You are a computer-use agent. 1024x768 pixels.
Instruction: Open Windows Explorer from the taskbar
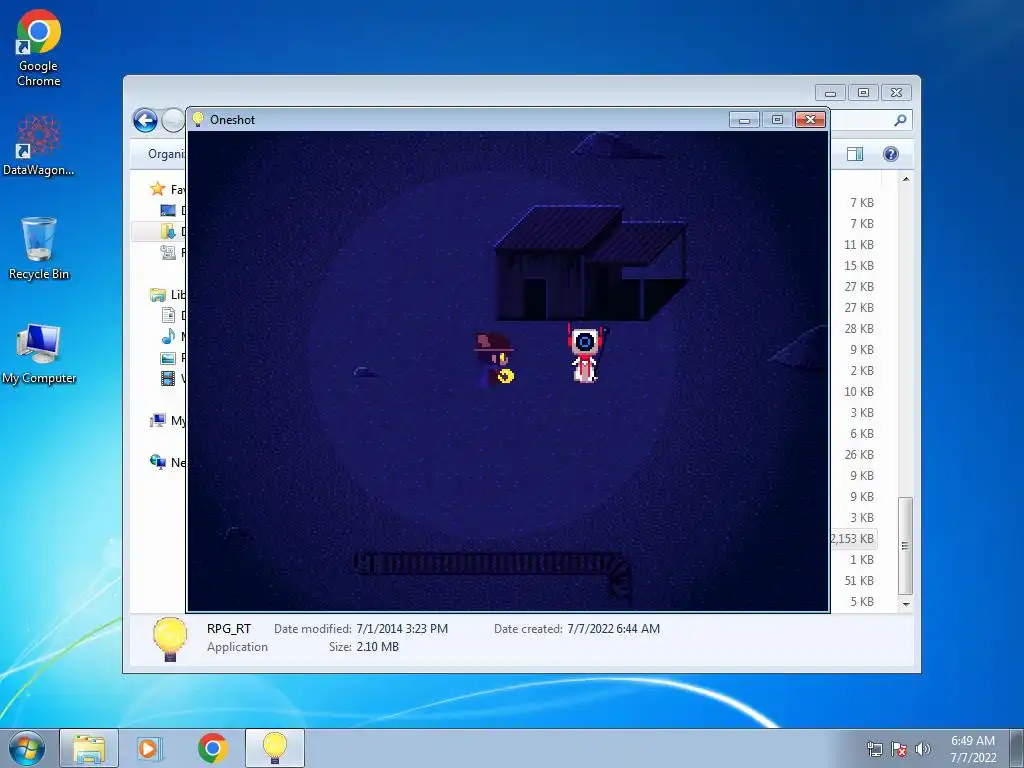click(x=89, y=748)
